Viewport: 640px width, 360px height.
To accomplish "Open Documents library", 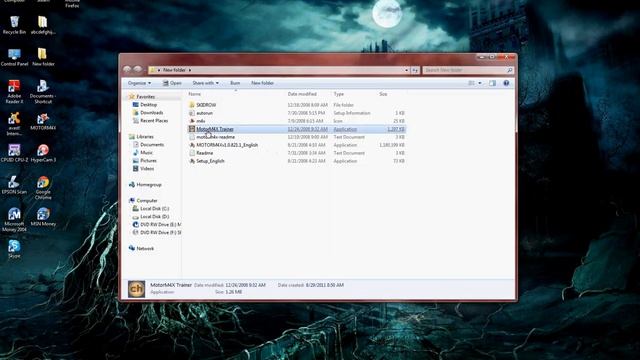I will (x=152, y=144).
